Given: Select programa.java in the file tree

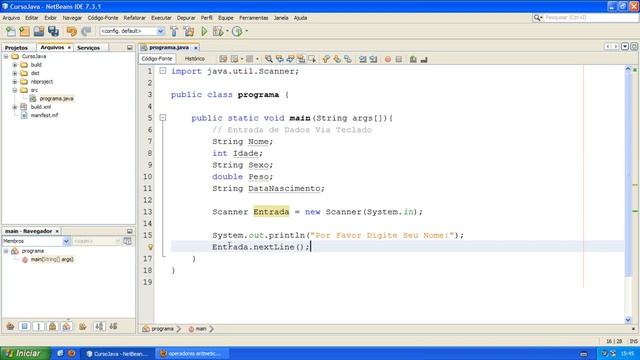Looking at the screenshot, I should [x=56, y=98].
